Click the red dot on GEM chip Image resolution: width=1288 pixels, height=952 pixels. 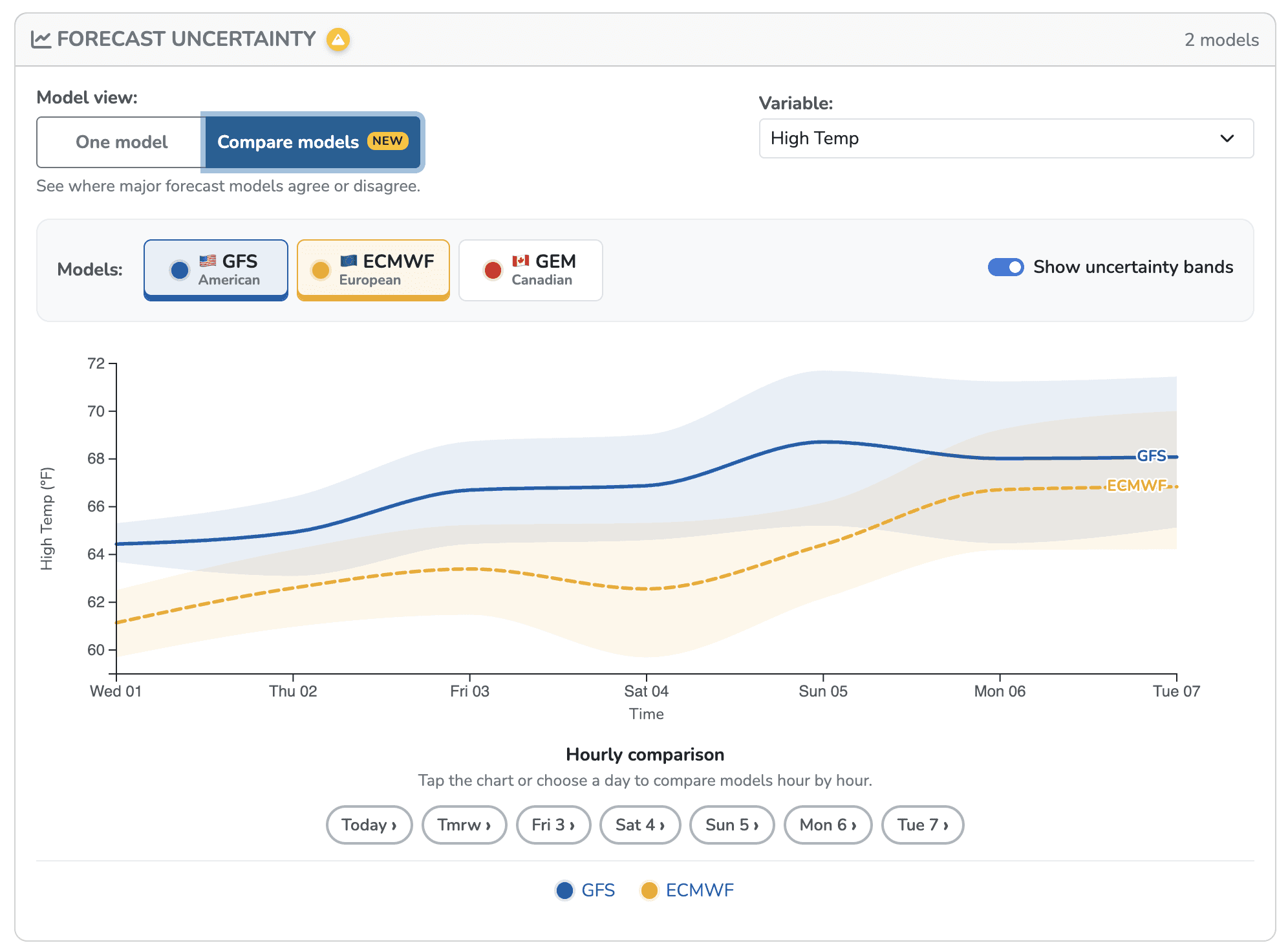pyautogui.click(x=493, y=270)
